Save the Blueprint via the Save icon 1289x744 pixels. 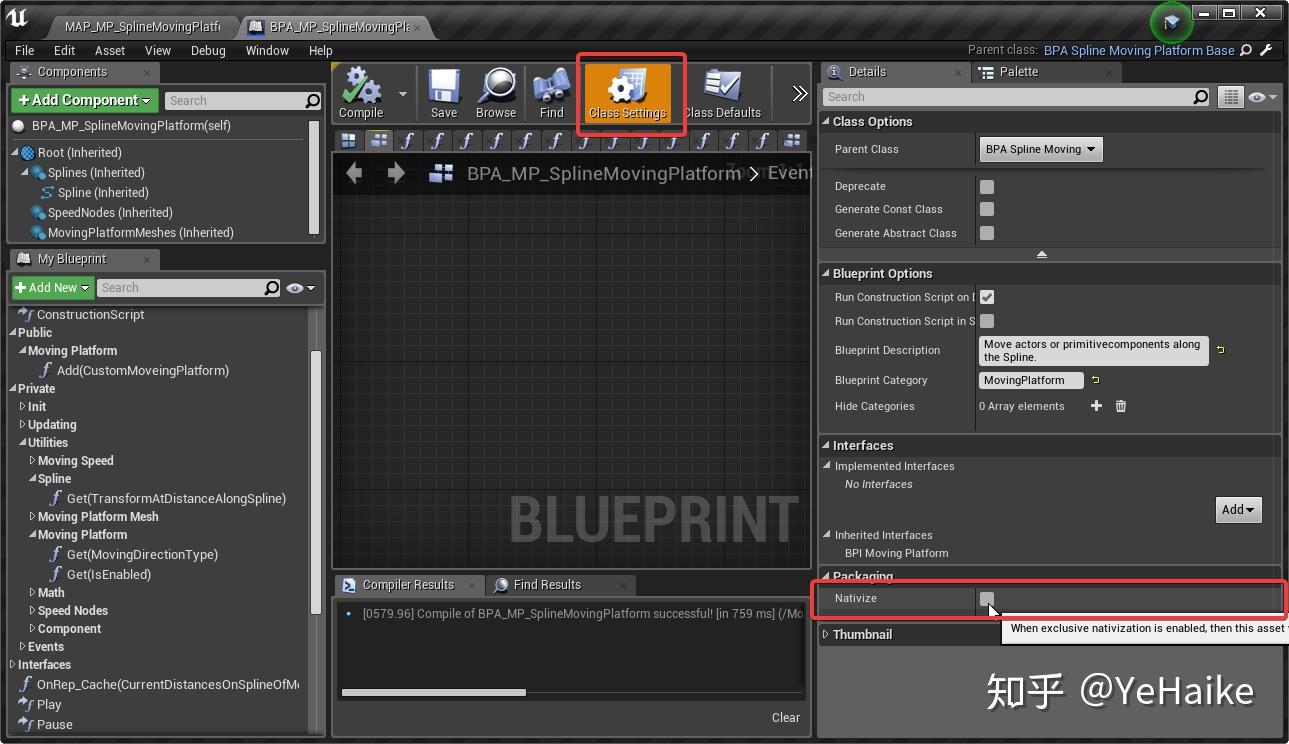point(443,92)
